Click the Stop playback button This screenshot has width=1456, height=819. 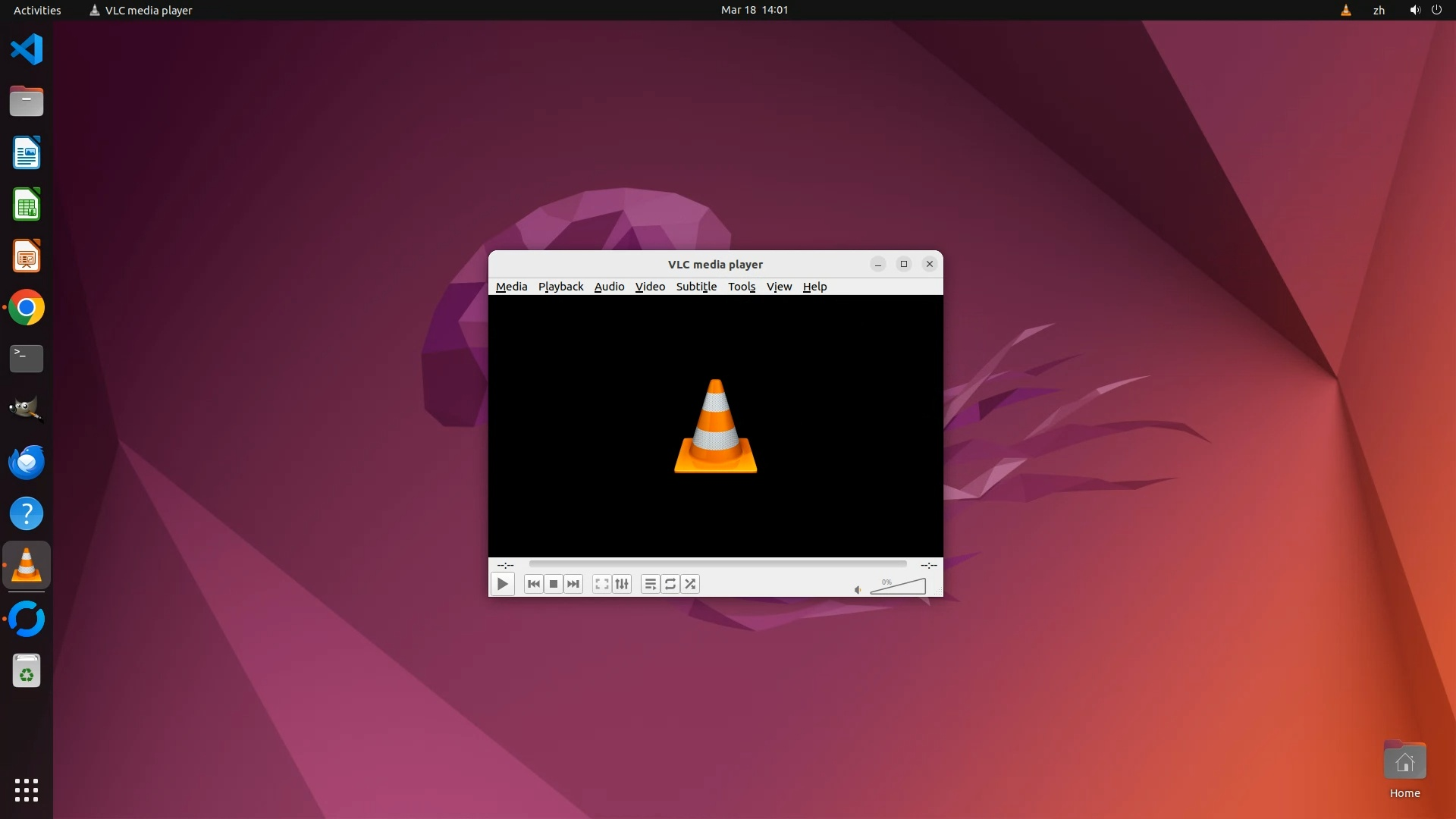[554, 584]
